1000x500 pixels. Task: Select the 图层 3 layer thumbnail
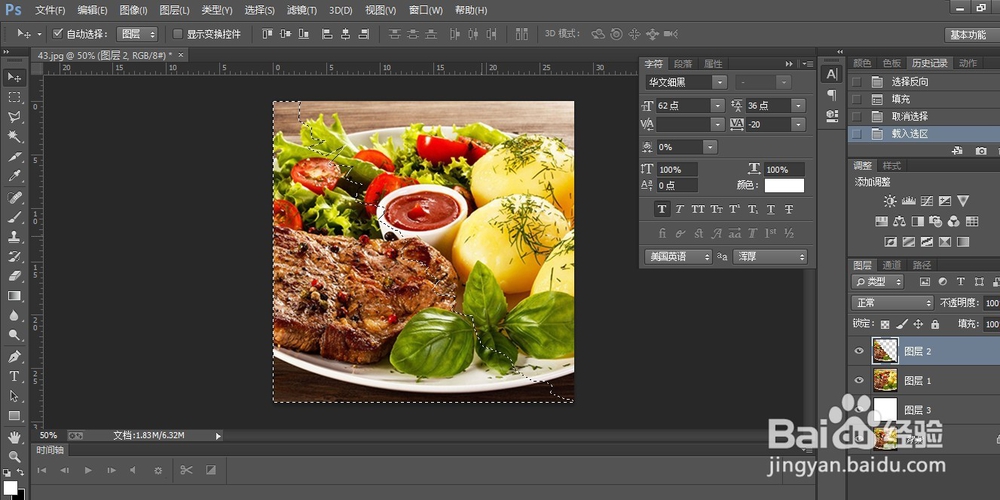click(x=885, y=409)
